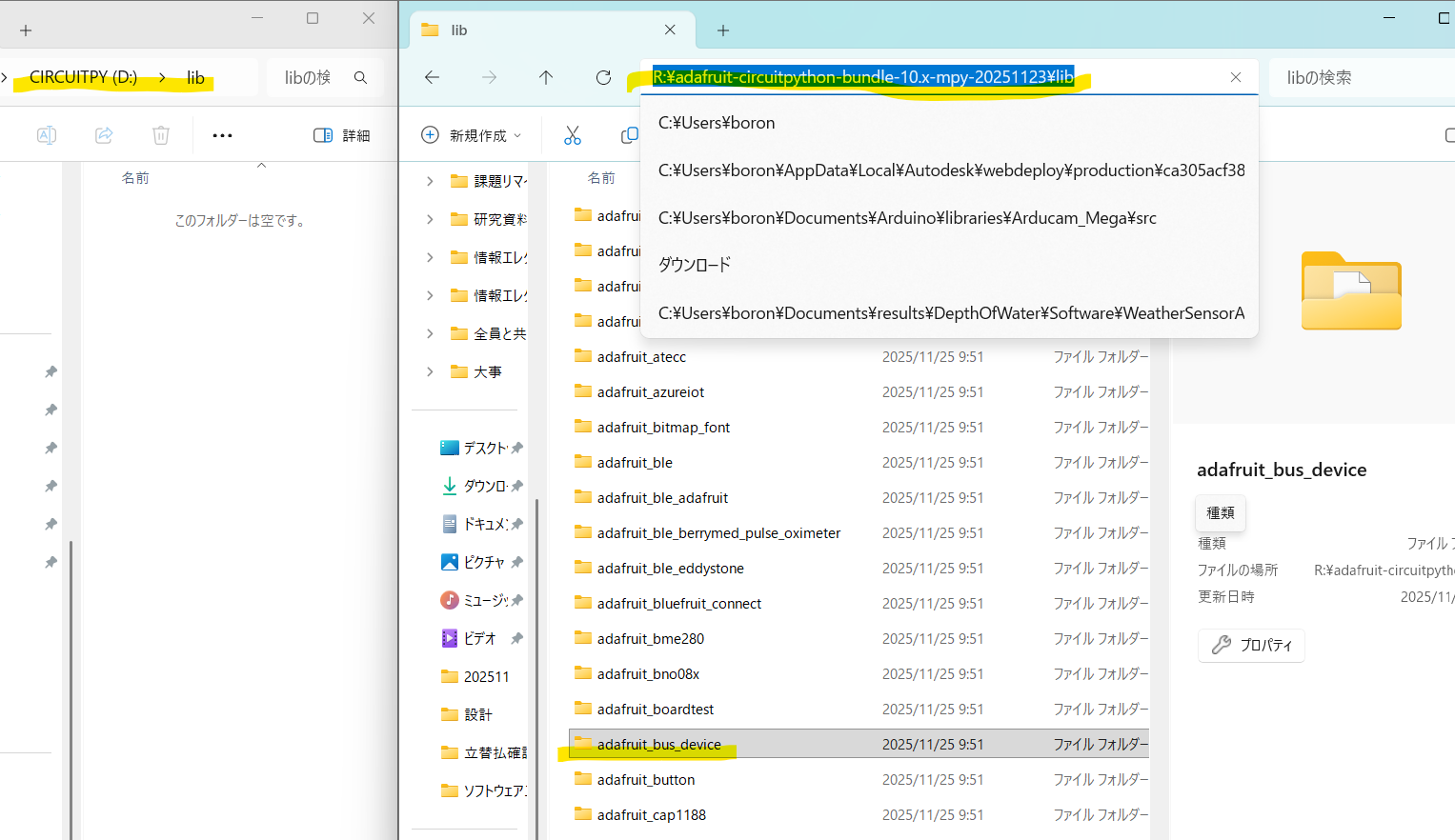Viewport: 1455px width, 840px height.
Task: Toggle the 詳細 details pane button
Action: (x=342, y=135)
